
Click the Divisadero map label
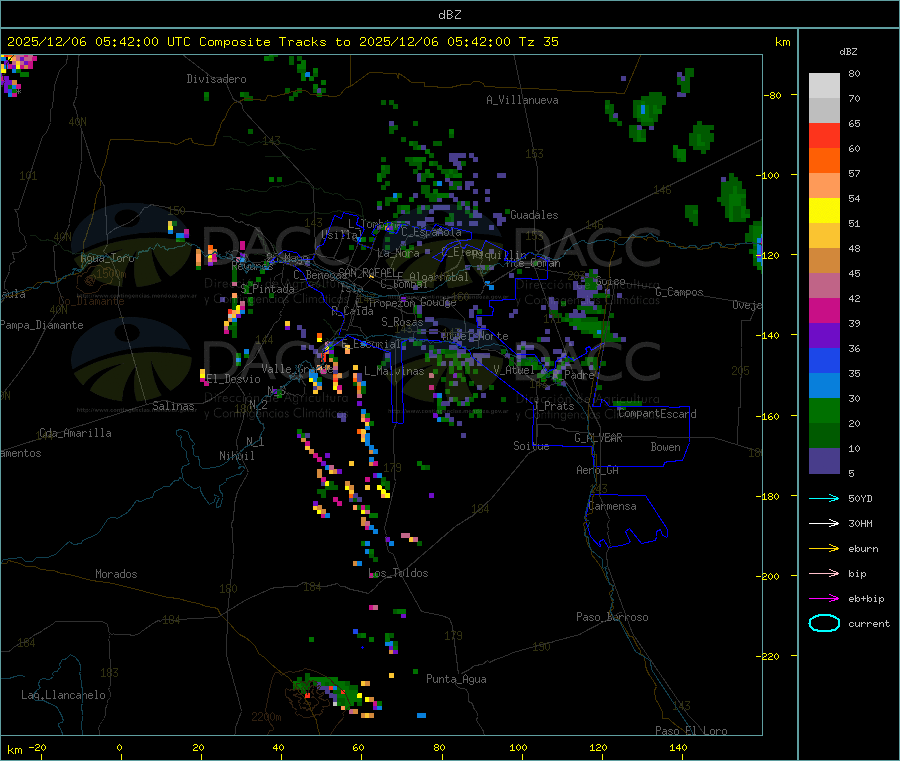[216, 79]
